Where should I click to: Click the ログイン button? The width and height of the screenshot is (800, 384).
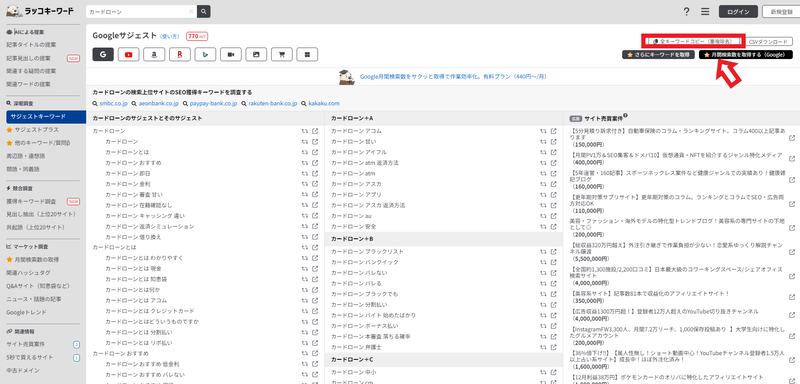click(738, 12)
